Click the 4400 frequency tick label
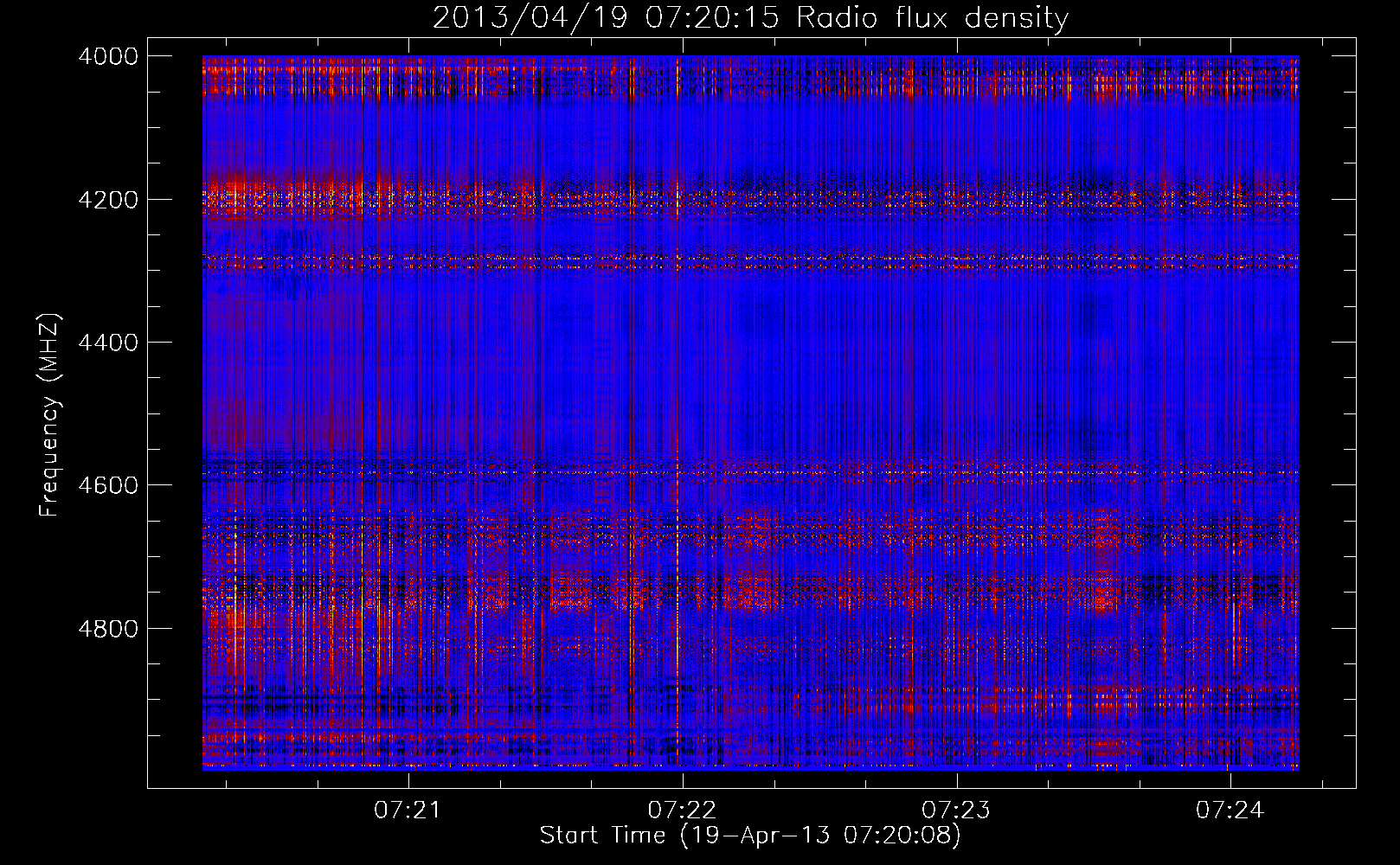 point(108,343)
